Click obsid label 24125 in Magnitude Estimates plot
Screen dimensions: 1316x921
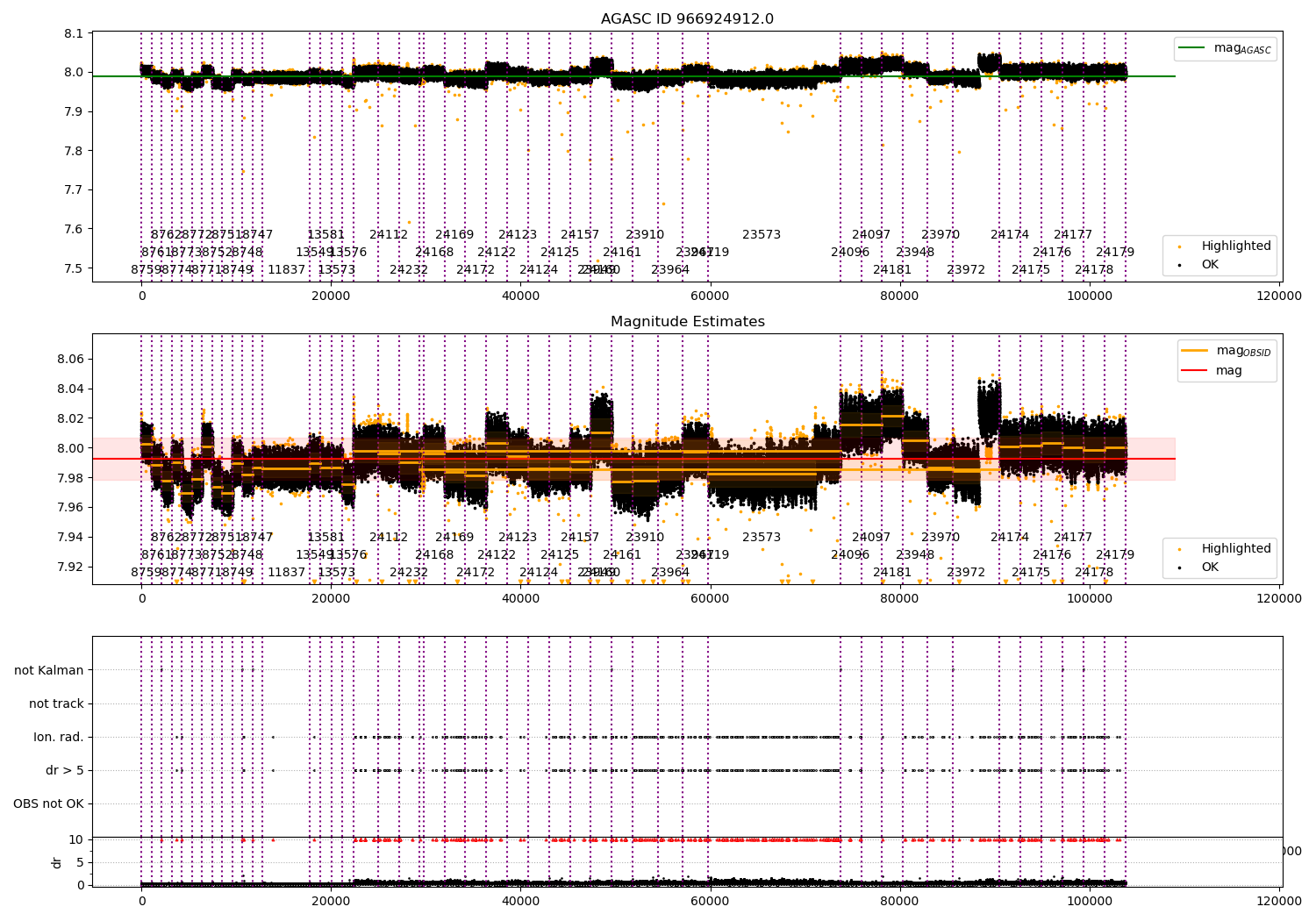(x=560, y=555)
